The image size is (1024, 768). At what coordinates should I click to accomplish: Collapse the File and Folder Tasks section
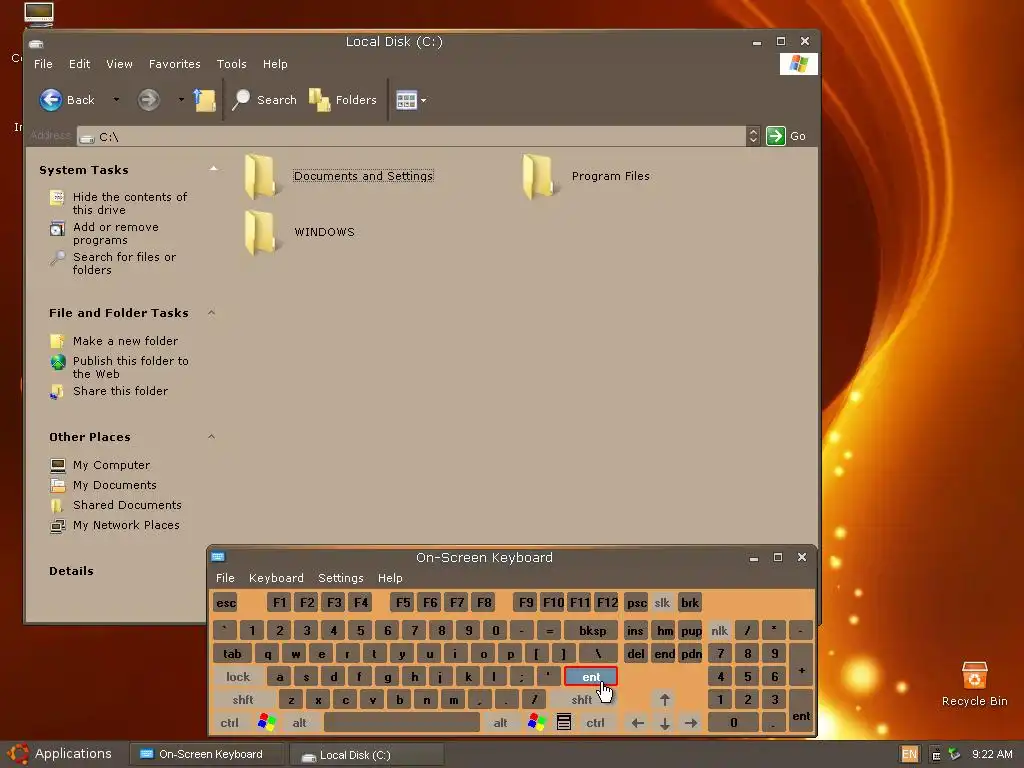point(211,313)
